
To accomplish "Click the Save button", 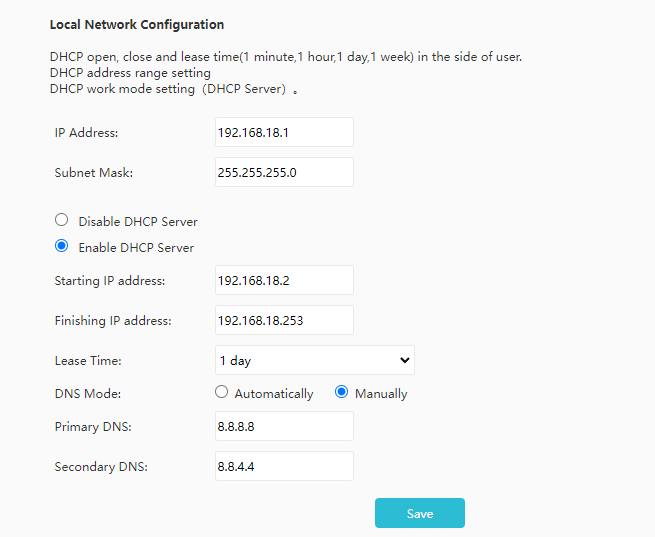I will point(420,513).
